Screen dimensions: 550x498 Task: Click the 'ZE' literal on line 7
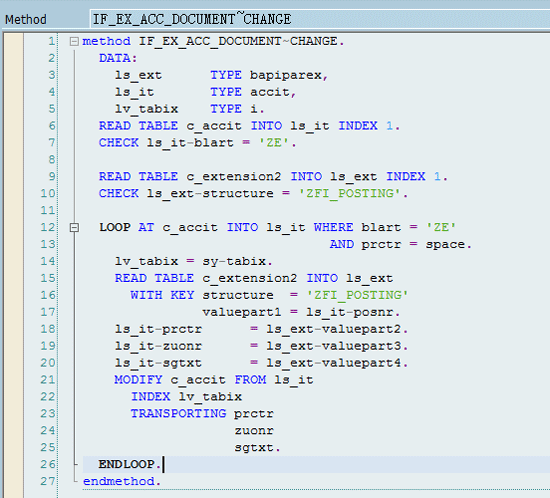pos(274,143)
